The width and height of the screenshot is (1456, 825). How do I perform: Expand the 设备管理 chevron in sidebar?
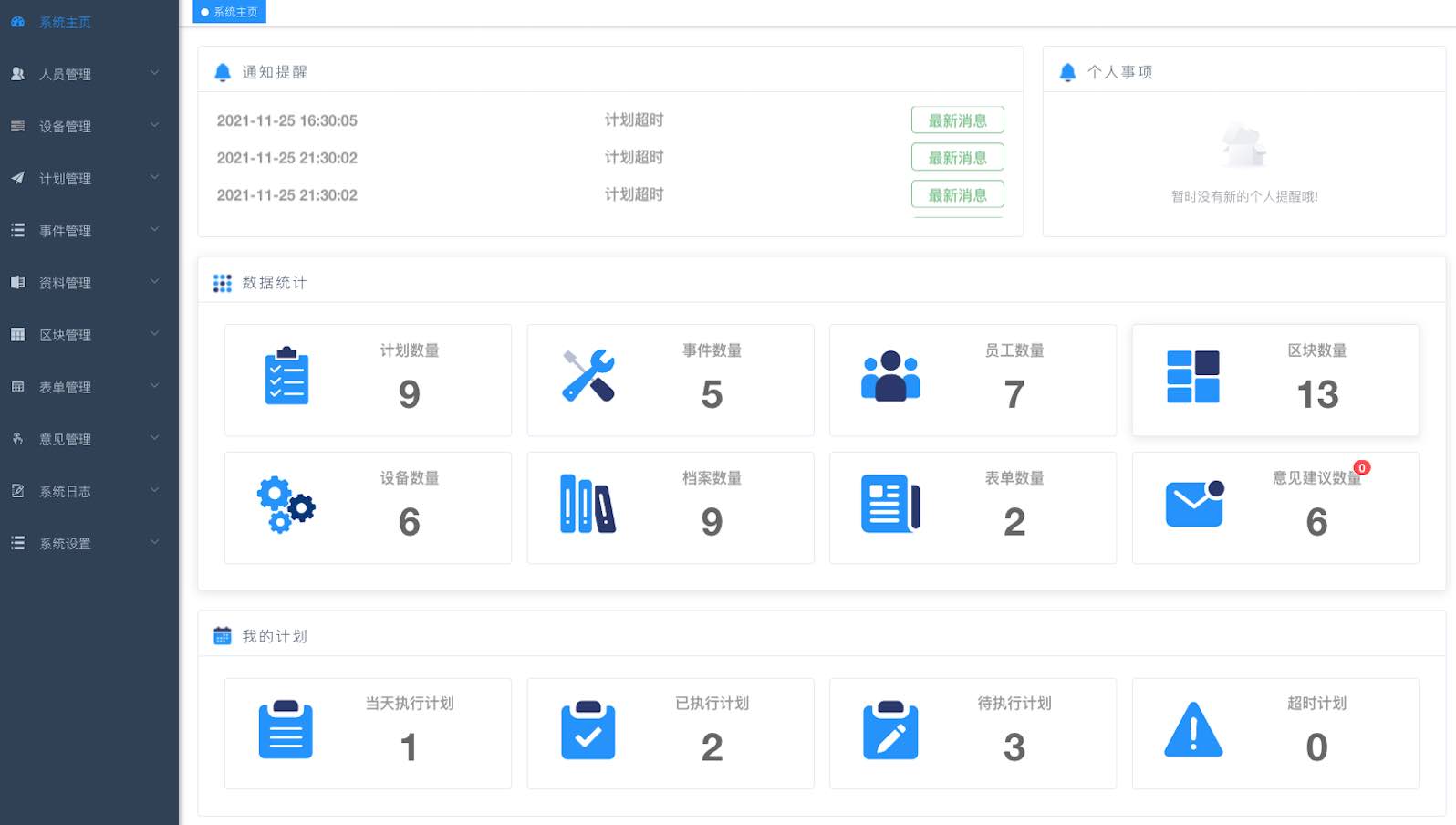[154, 125]
